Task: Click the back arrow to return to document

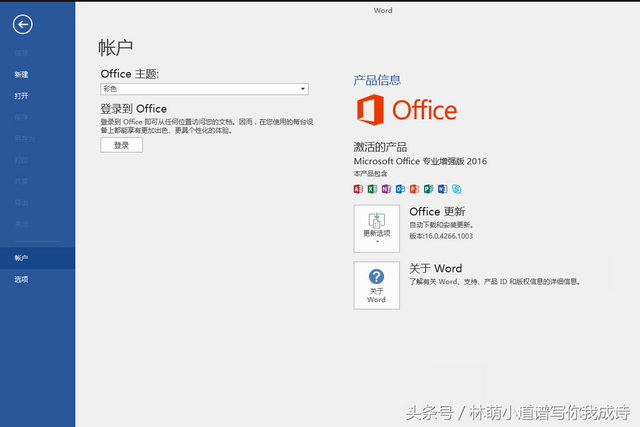Action: tap(22, 24)
